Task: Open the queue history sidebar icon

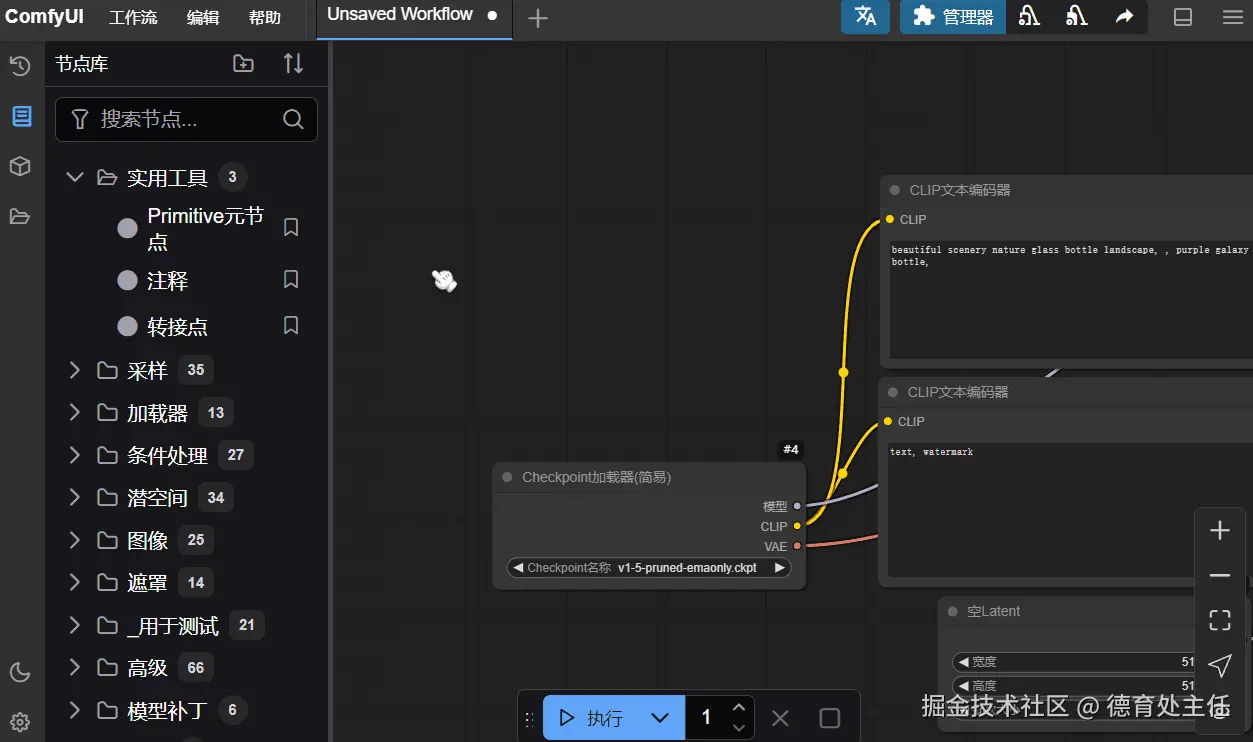Action: point(20,67)
